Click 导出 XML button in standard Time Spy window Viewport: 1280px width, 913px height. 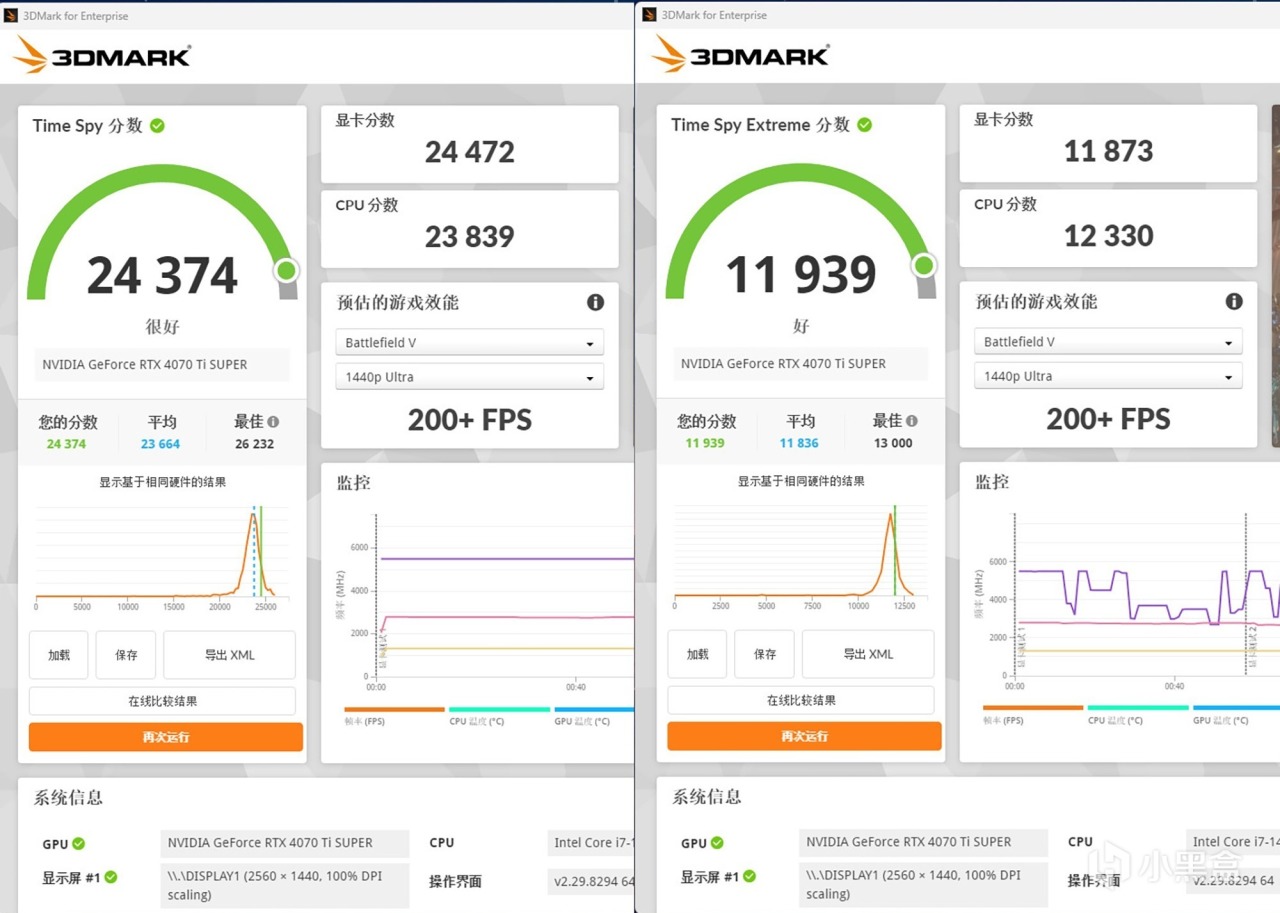[x=229, y=655]
